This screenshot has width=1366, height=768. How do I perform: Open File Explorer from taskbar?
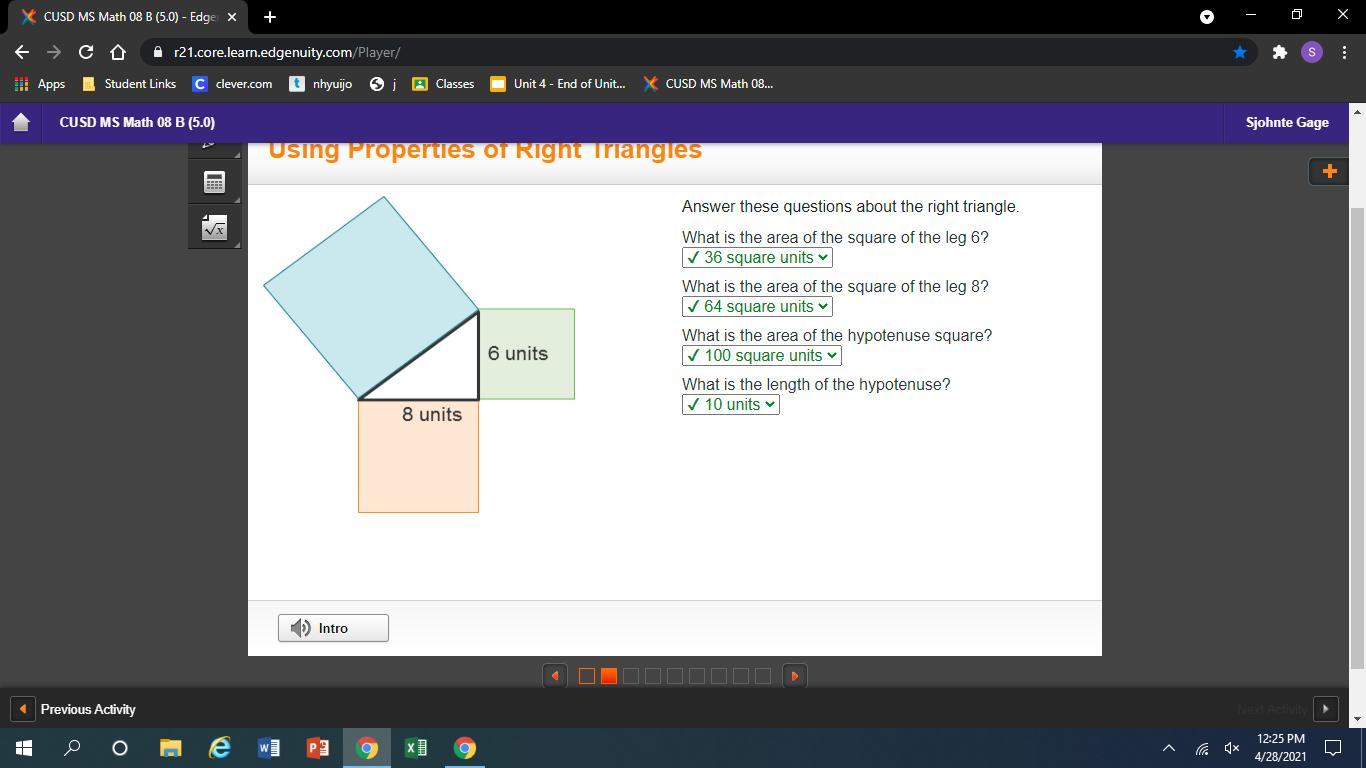170,748
